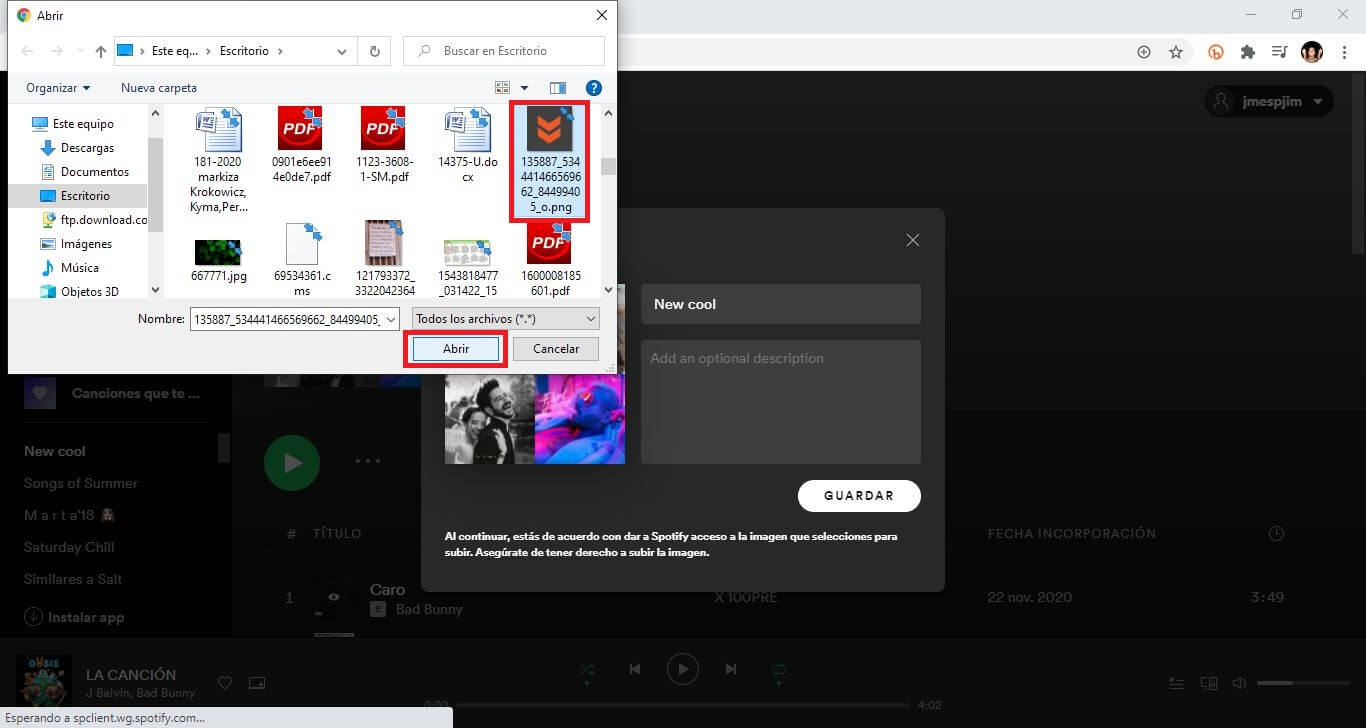The height and width of the screenshot is (728, 1366).
Task: Skip to next track
Action: click(x=731, y=669)
